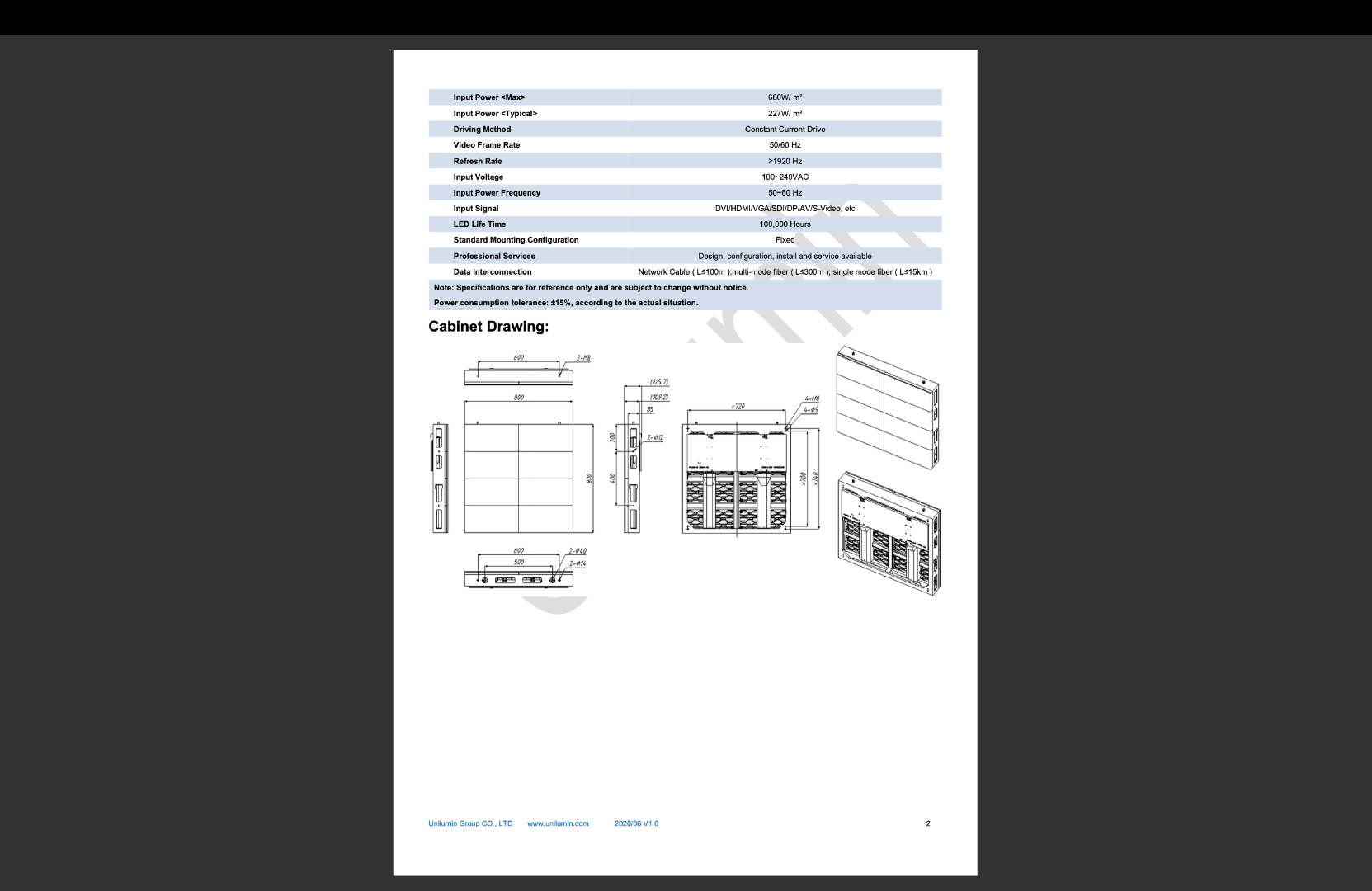
Task: Click the Constant Current Drive value
Action: [x=785, y=130]
